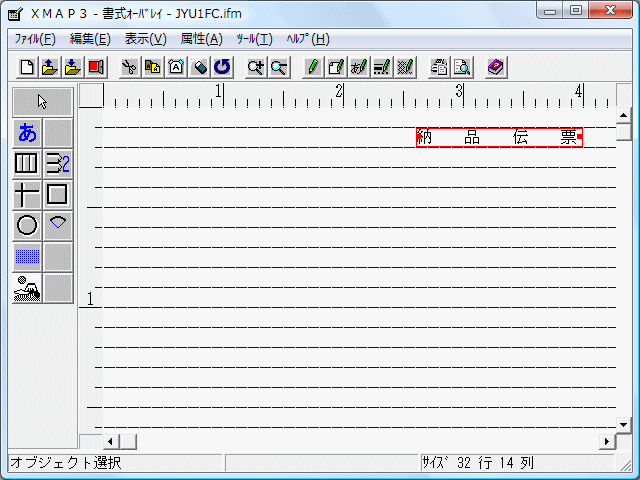Click the pencil with page icon

click(336, 67)
